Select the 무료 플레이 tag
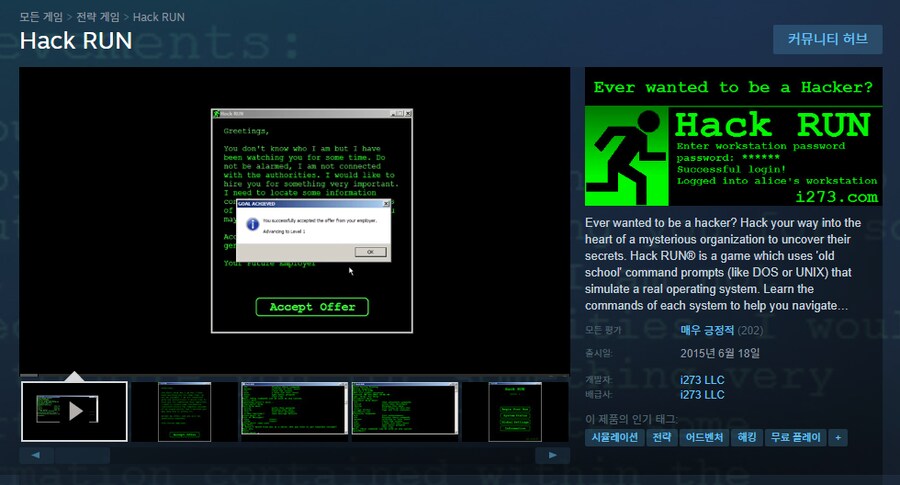 click(x=796, y=437)
